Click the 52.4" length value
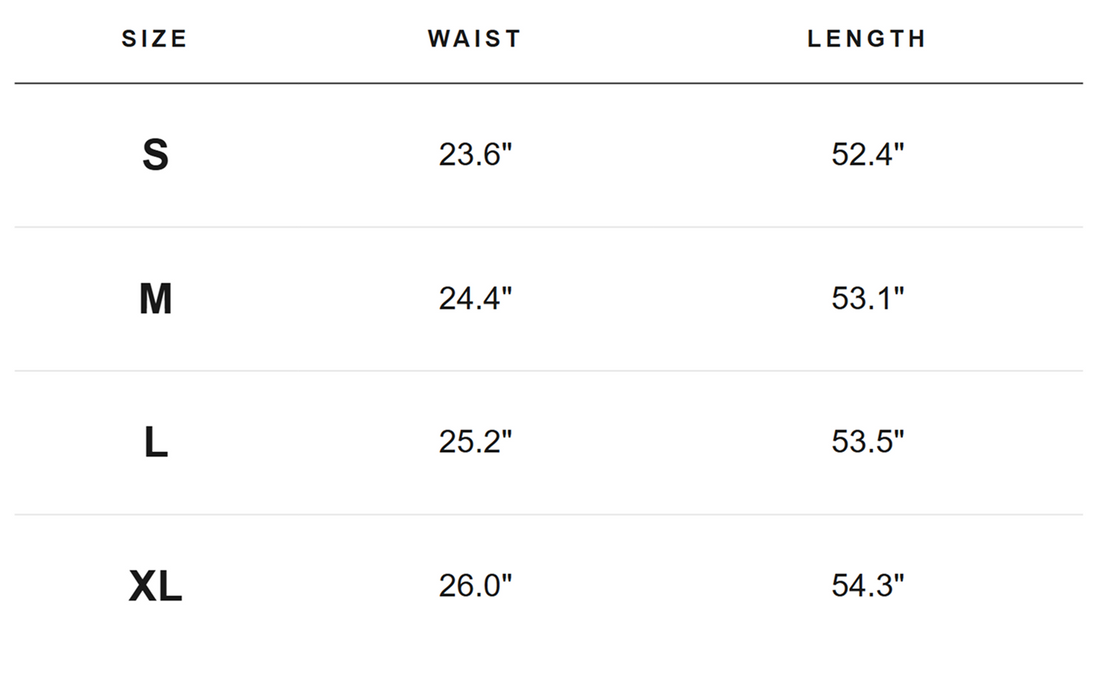This screenshot has width=1100, height=673. [867, 154]
